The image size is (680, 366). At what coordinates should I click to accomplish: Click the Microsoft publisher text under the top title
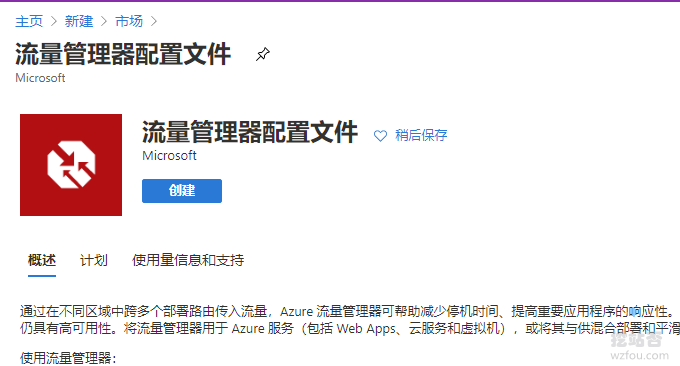[x=40, y=78]
